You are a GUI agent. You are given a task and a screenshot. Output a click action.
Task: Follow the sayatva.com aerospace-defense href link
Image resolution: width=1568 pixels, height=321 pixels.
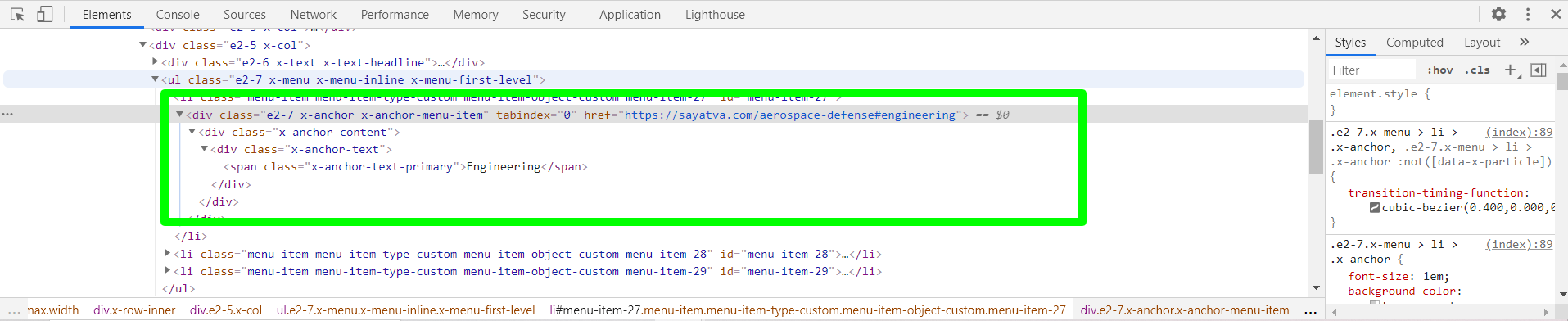point(789,115)
